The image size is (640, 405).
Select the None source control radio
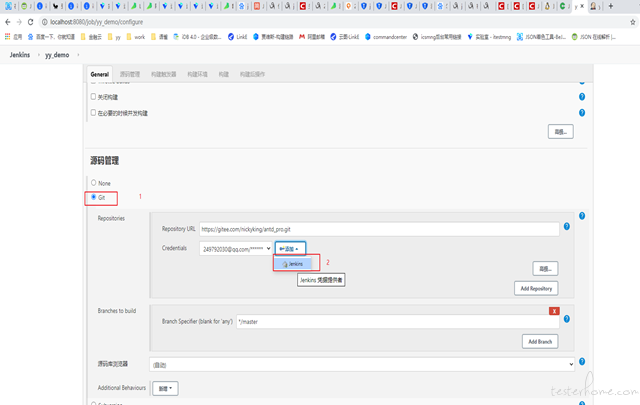(x=93, y=182)
